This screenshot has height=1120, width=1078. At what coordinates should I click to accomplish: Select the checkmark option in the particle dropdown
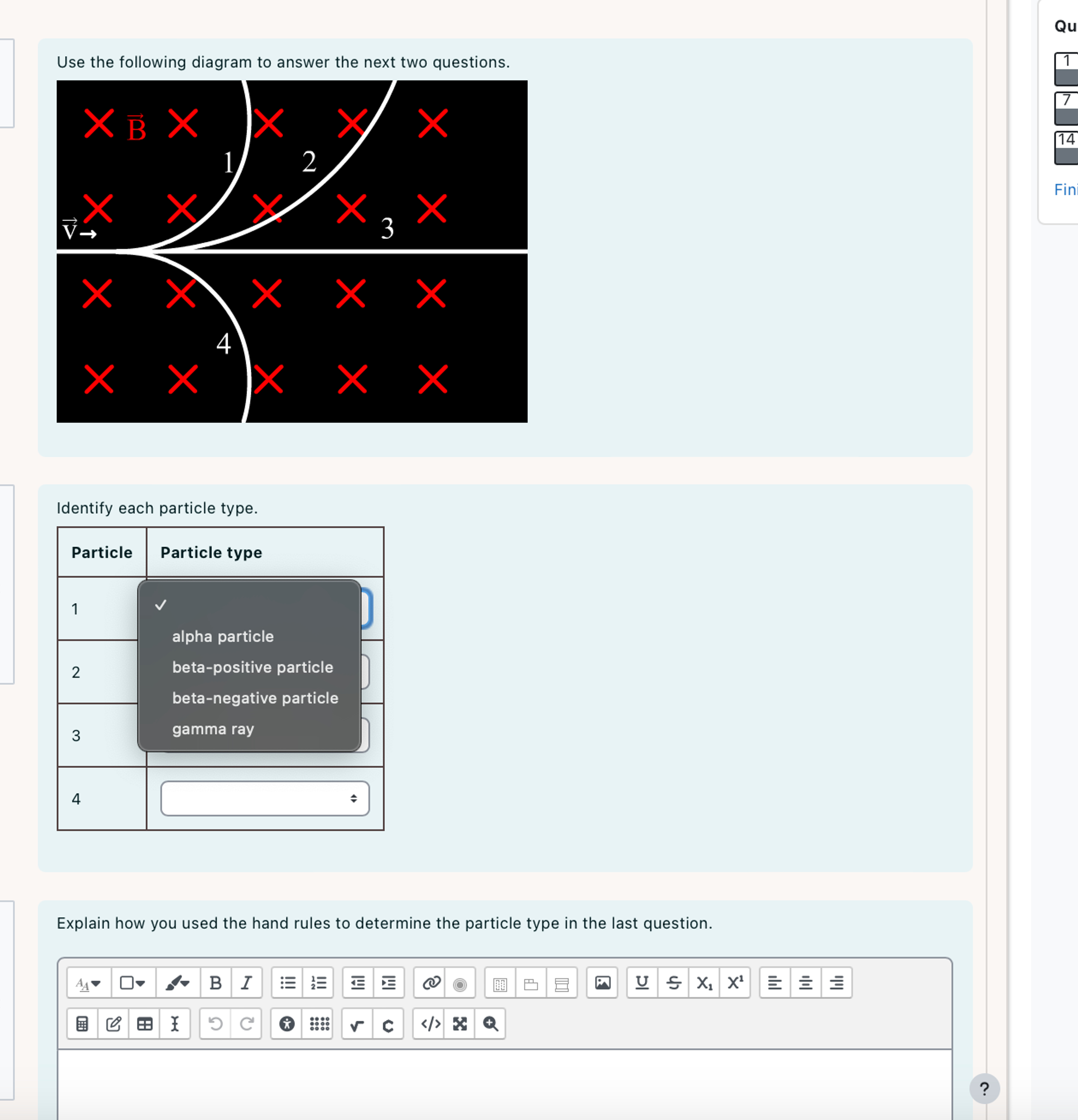pos(162,605)
